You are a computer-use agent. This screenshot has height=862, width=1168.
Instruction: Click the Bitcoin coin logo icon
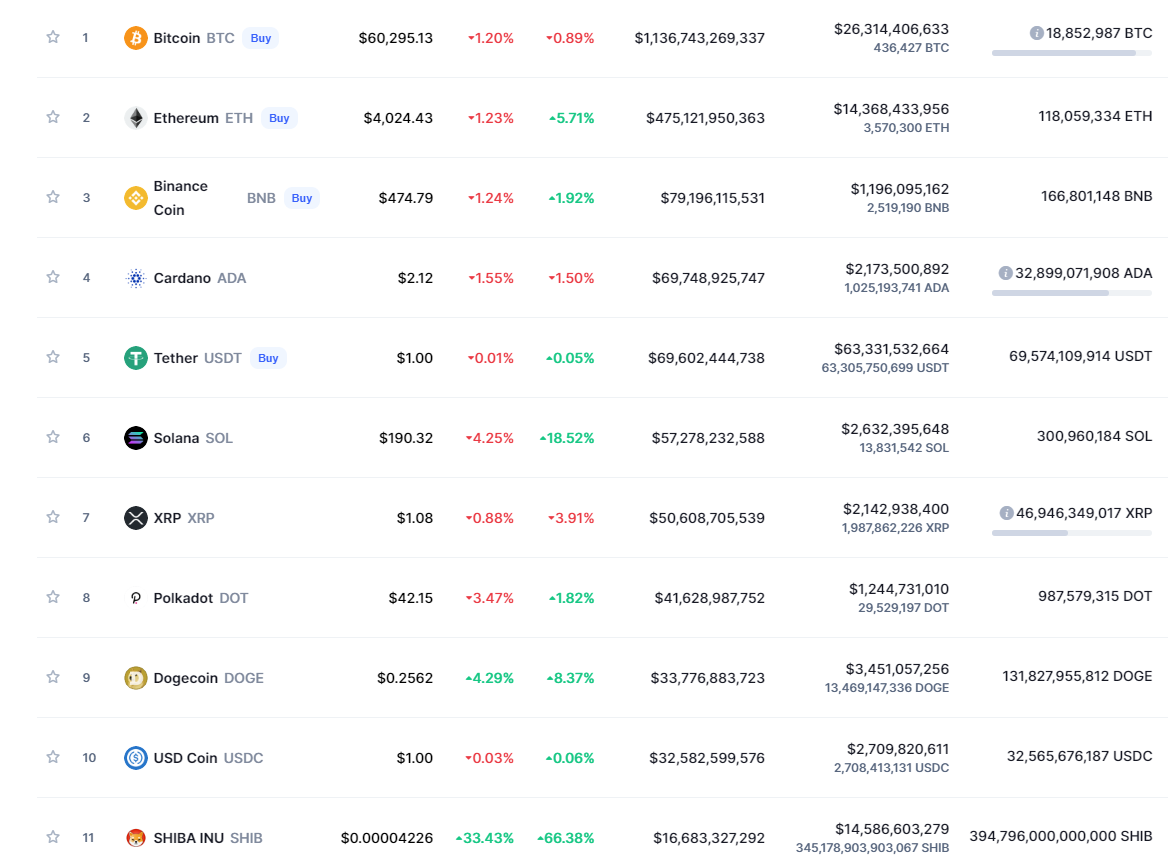tap(135, 38)
